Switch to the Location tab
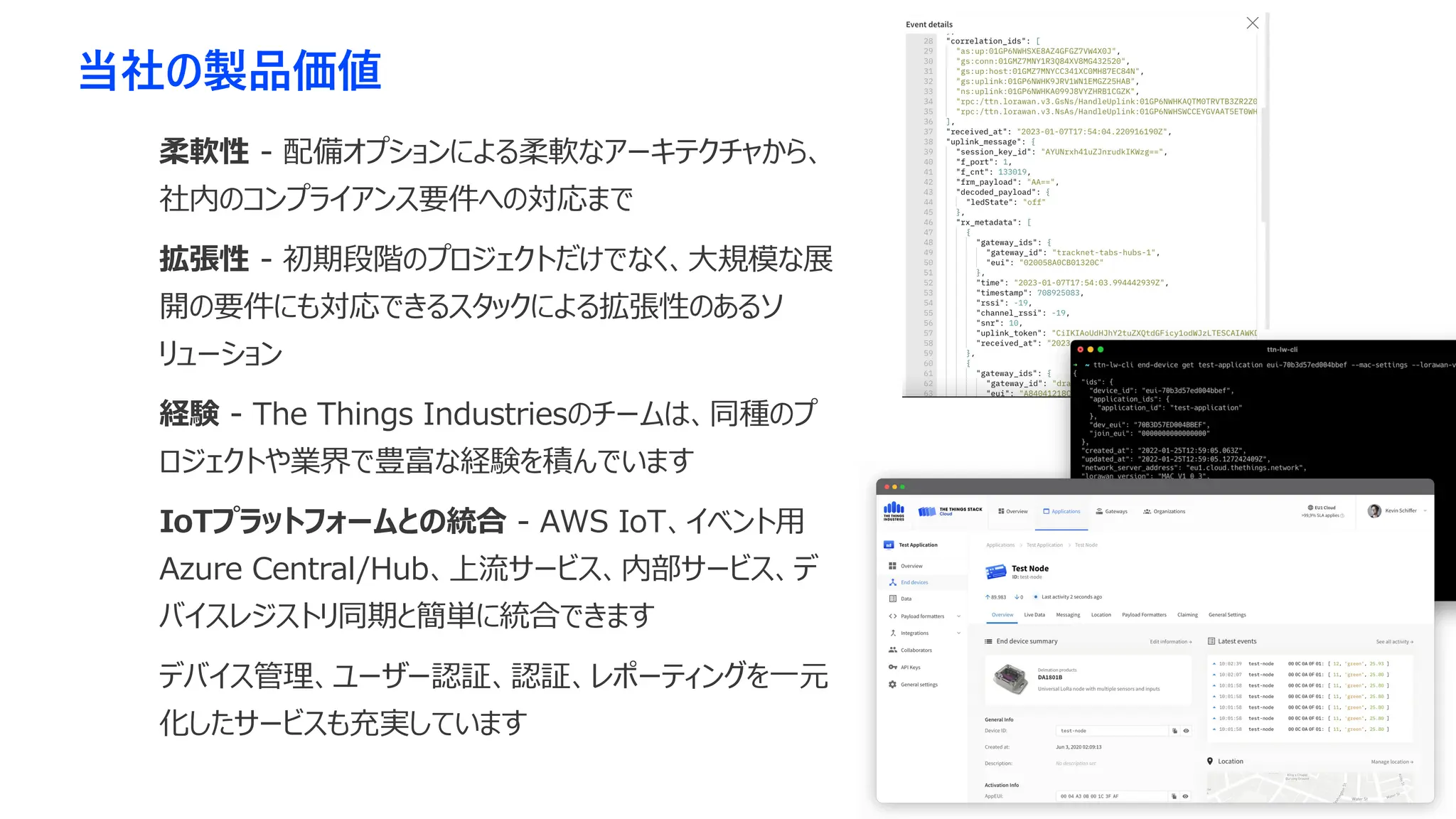Screen dimensions: 1456x819 point(1101,615)
